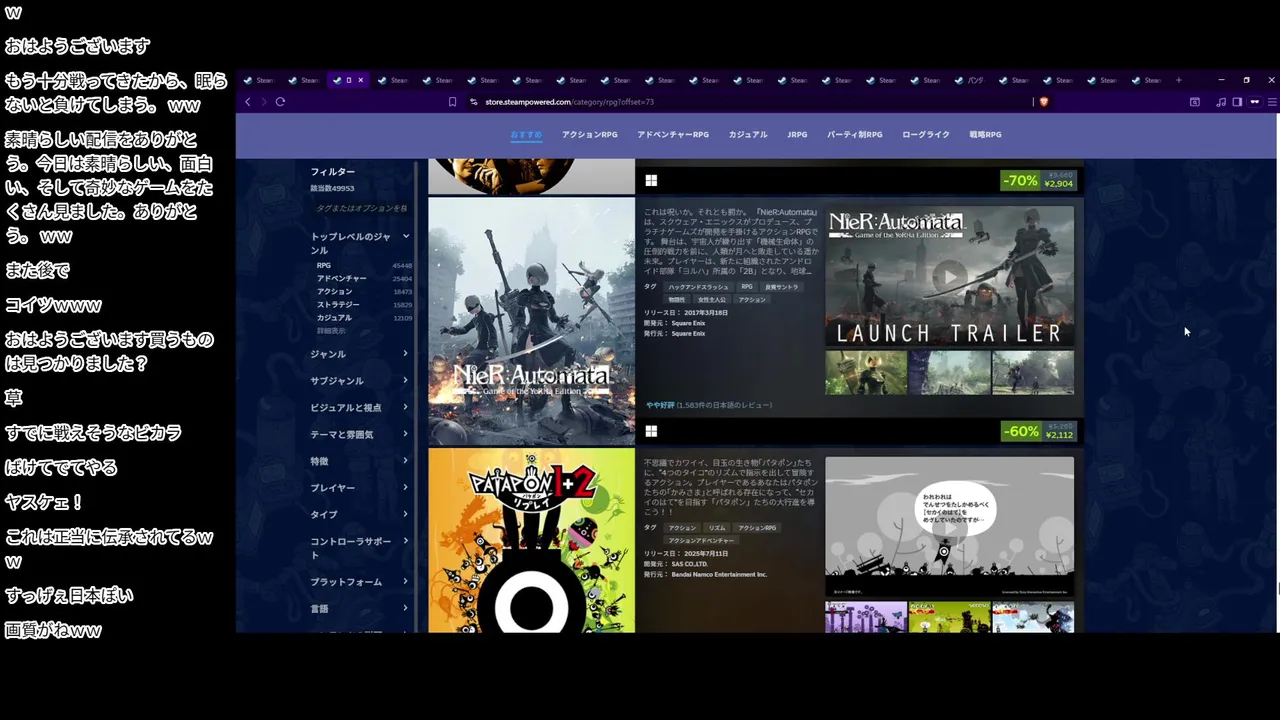This screenshot has width=1280, height=720.
Task: Expand the コントローラサポート filter section
Action: [360, 548]
